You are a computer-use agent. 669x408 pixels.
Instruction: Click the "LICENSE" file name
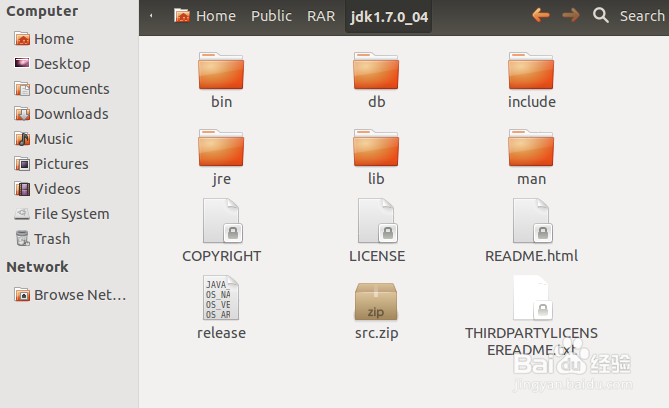pos(377,256)
